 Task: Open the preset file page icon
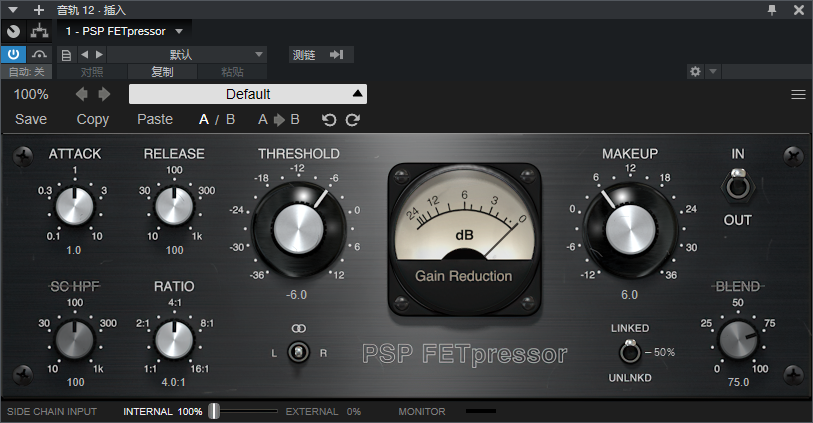click(x=66, y=55)
